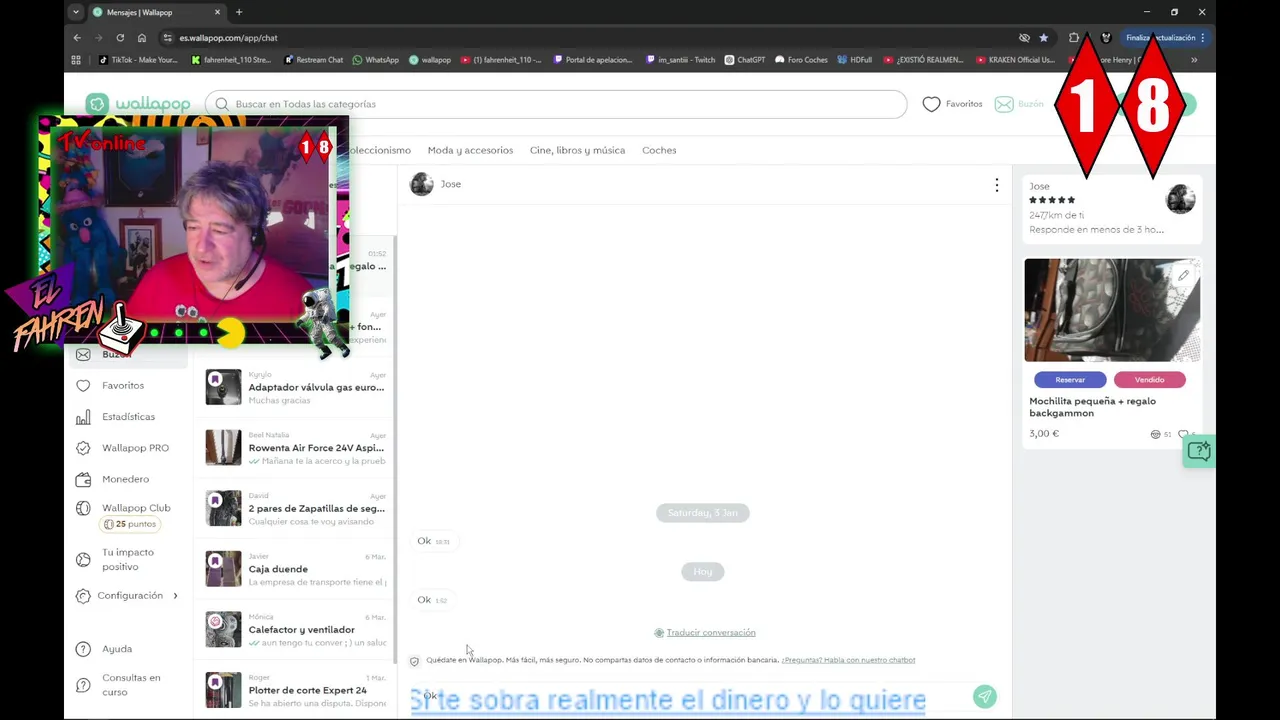1280x720 pixels.
Task: Open the 'im_santiii - Twitch' bookmark
Action: click(680, 60)
